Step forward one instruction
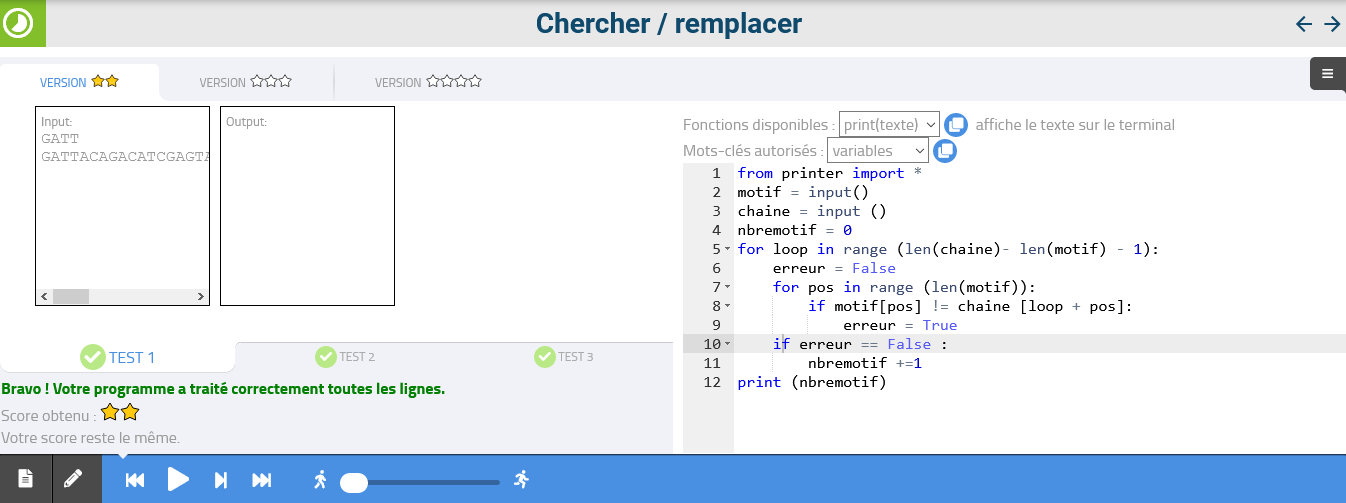 click(221, 480)
